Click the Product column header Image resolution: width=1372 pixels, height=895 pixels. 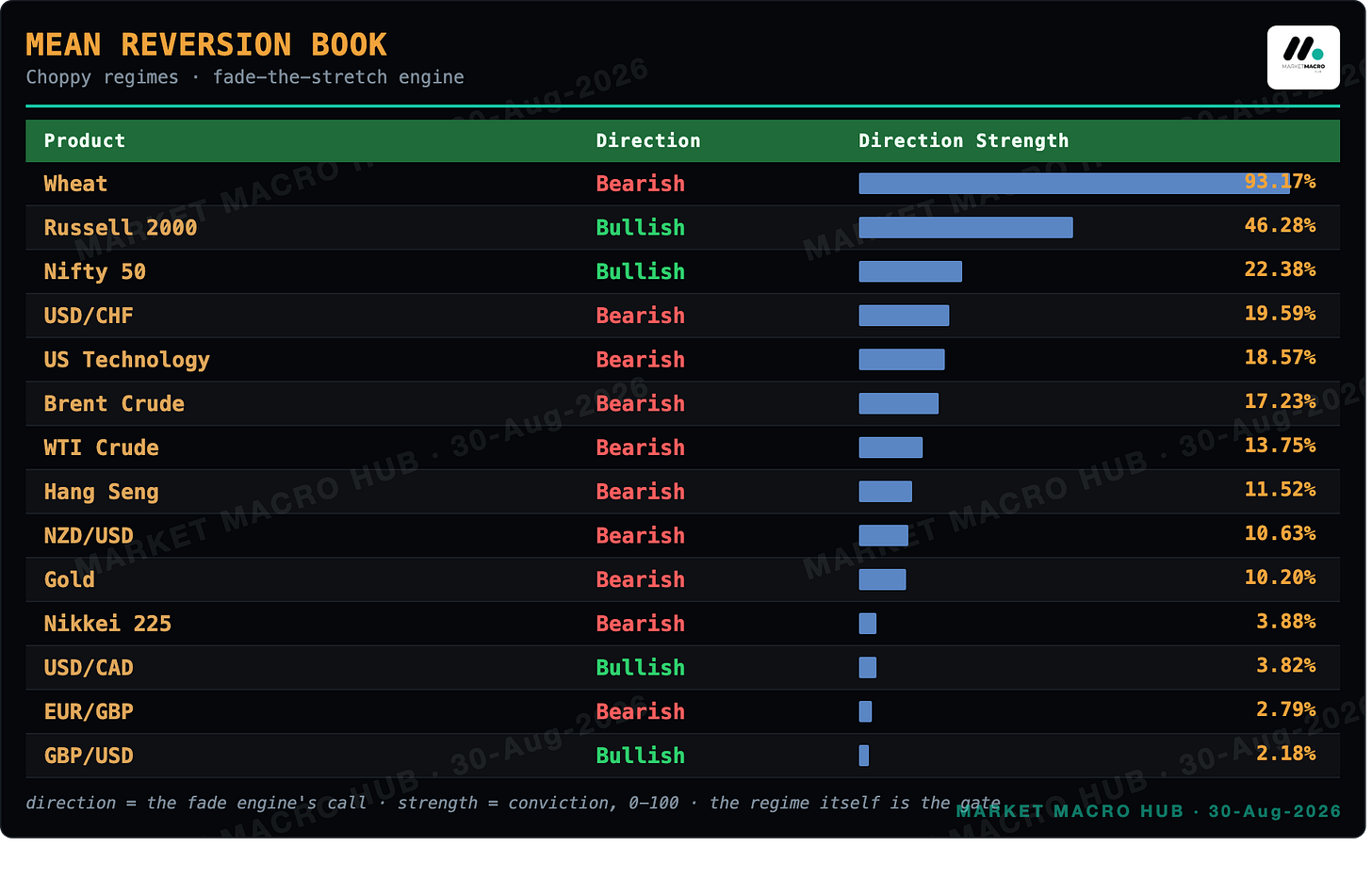(x=85, y=140)
